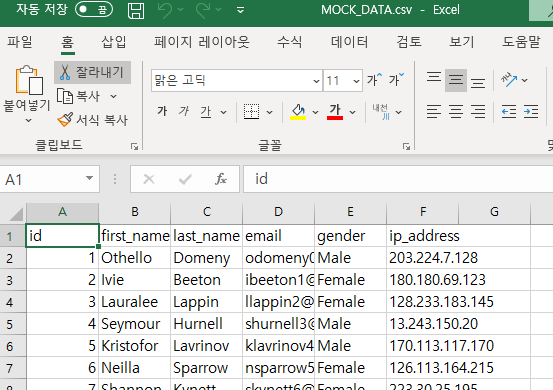553x390 pixels.
Task: Click the select all corner triangle
Action: click(x=16, y=214)
